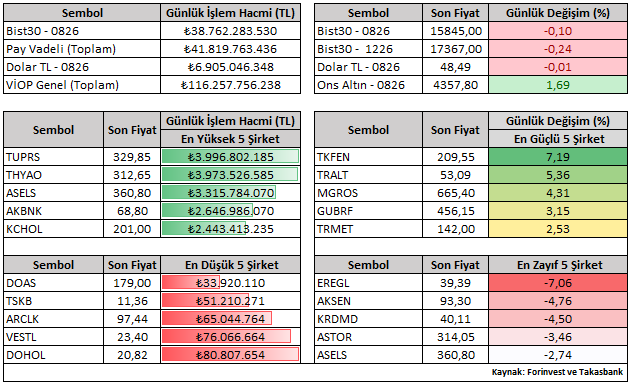Select the 'En Zayıf 5 Şirket' header
The height and width of the screenshot is (386, 631).
(x=558, y=265)
